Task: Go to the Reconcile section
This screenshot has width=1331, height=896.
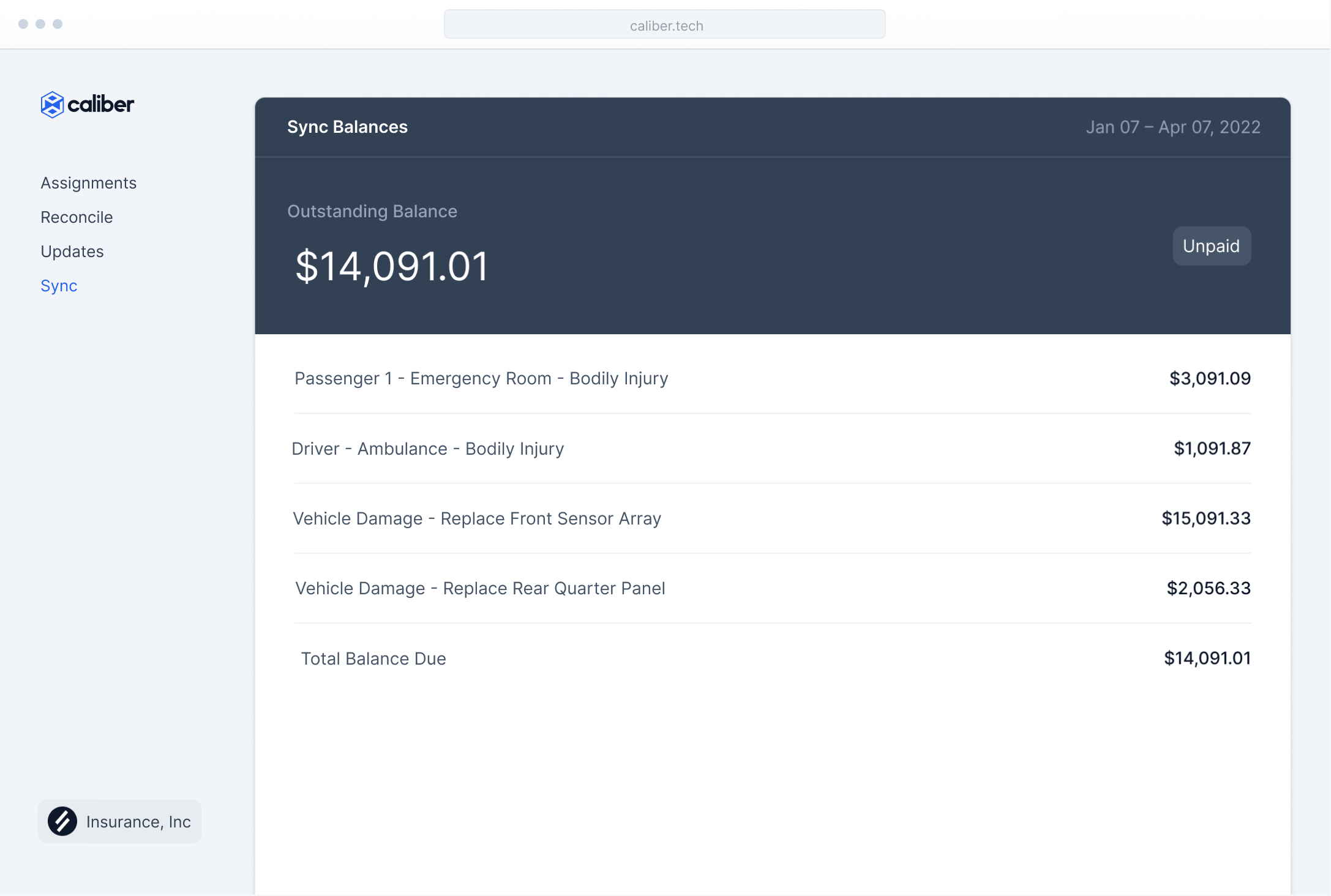Action: click(77, 217)
